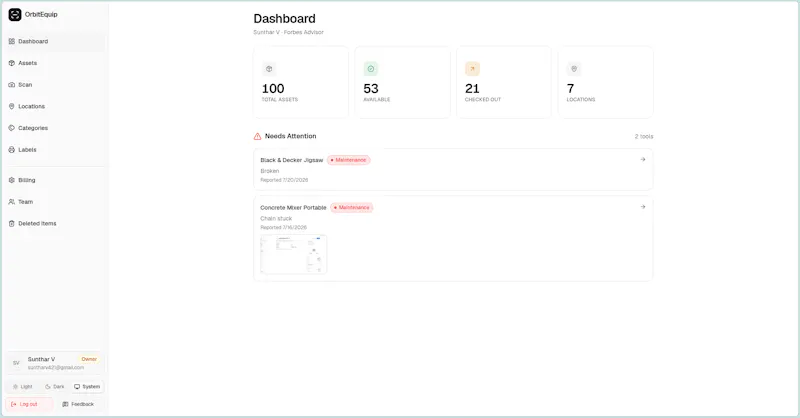Navigate to Locations in sidebar
Viewport: 800px width, 418px height.
pyautogui.click(x=55, y=107)
